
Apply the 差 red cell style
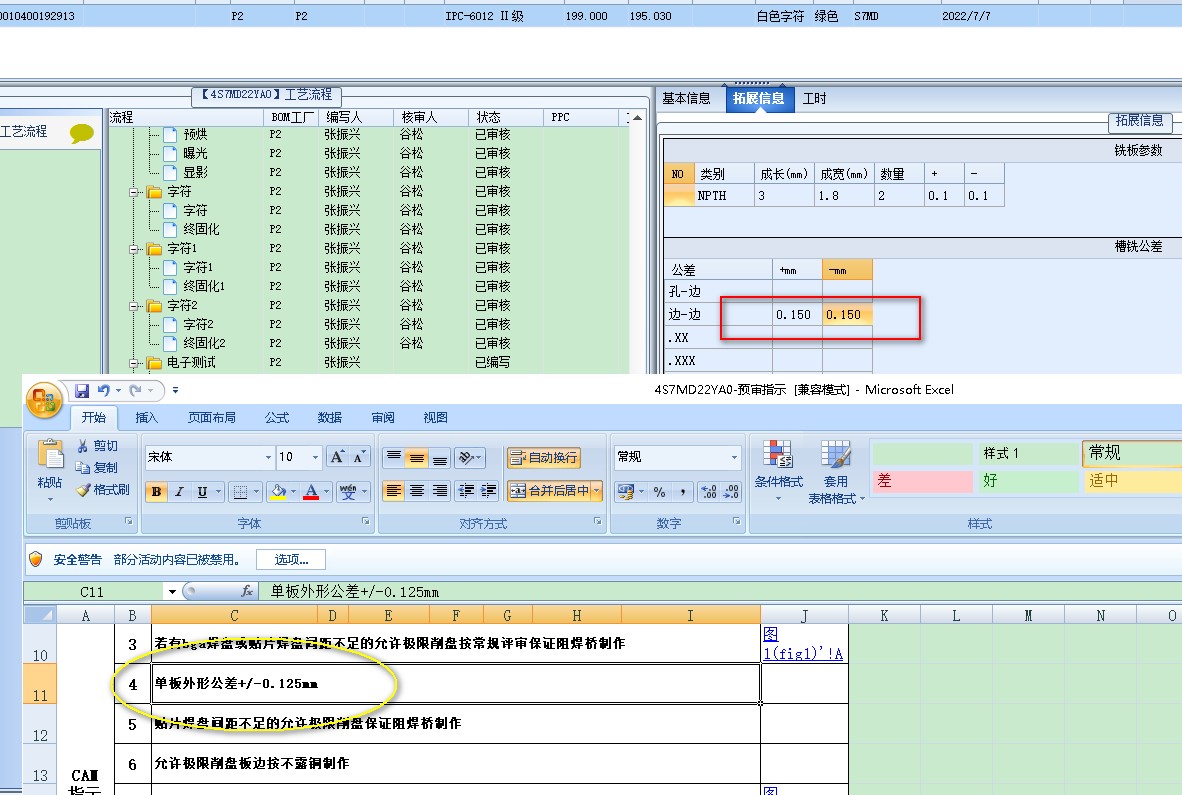(923, 481)
